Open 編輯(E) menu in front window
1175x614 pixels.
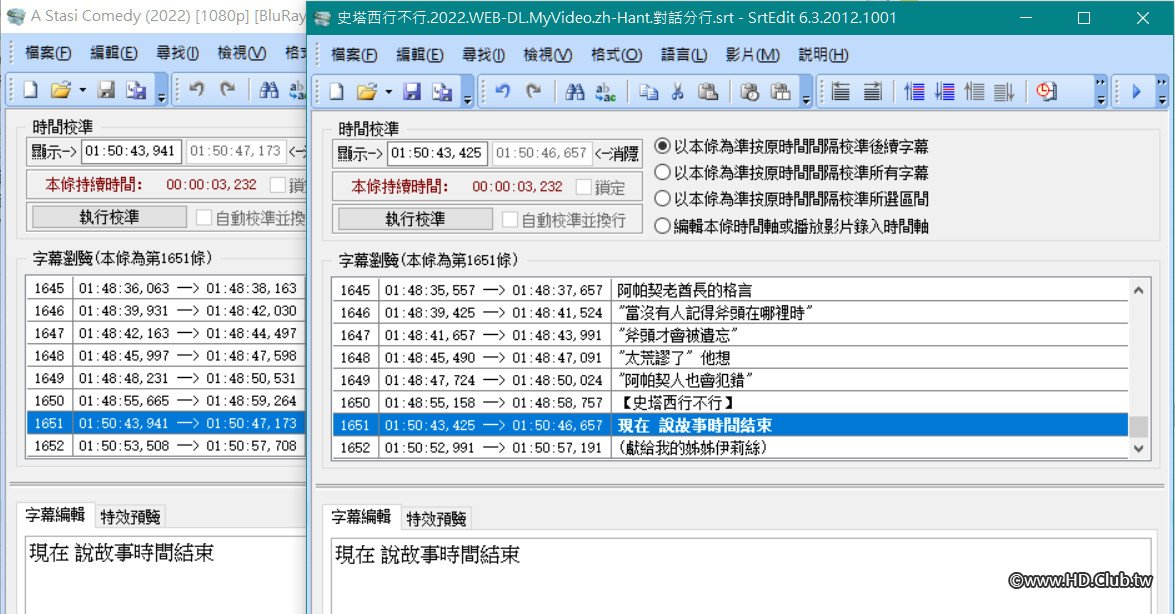(420, 55)
